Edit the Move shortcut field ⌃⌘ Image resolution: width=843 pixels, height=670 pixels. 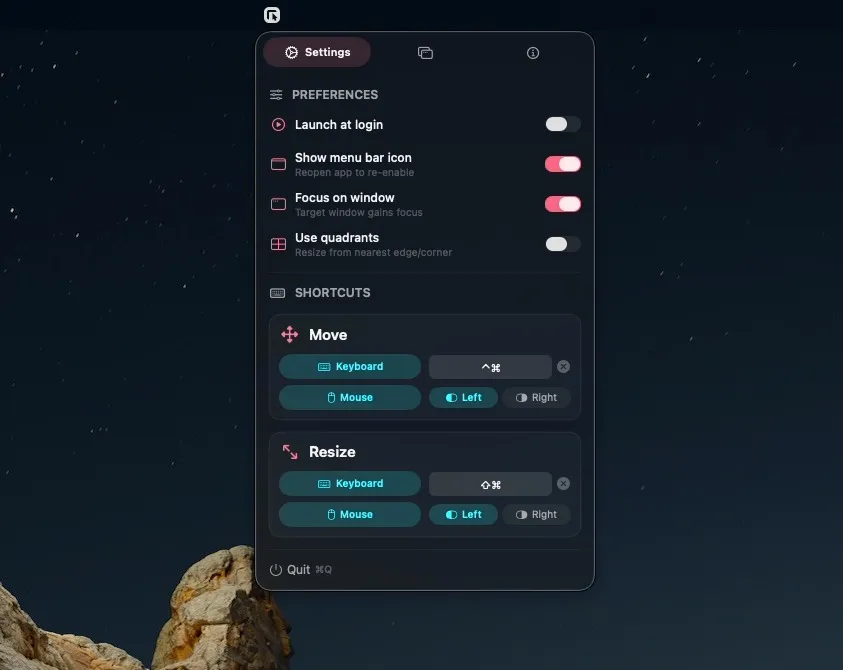(490, 367)
